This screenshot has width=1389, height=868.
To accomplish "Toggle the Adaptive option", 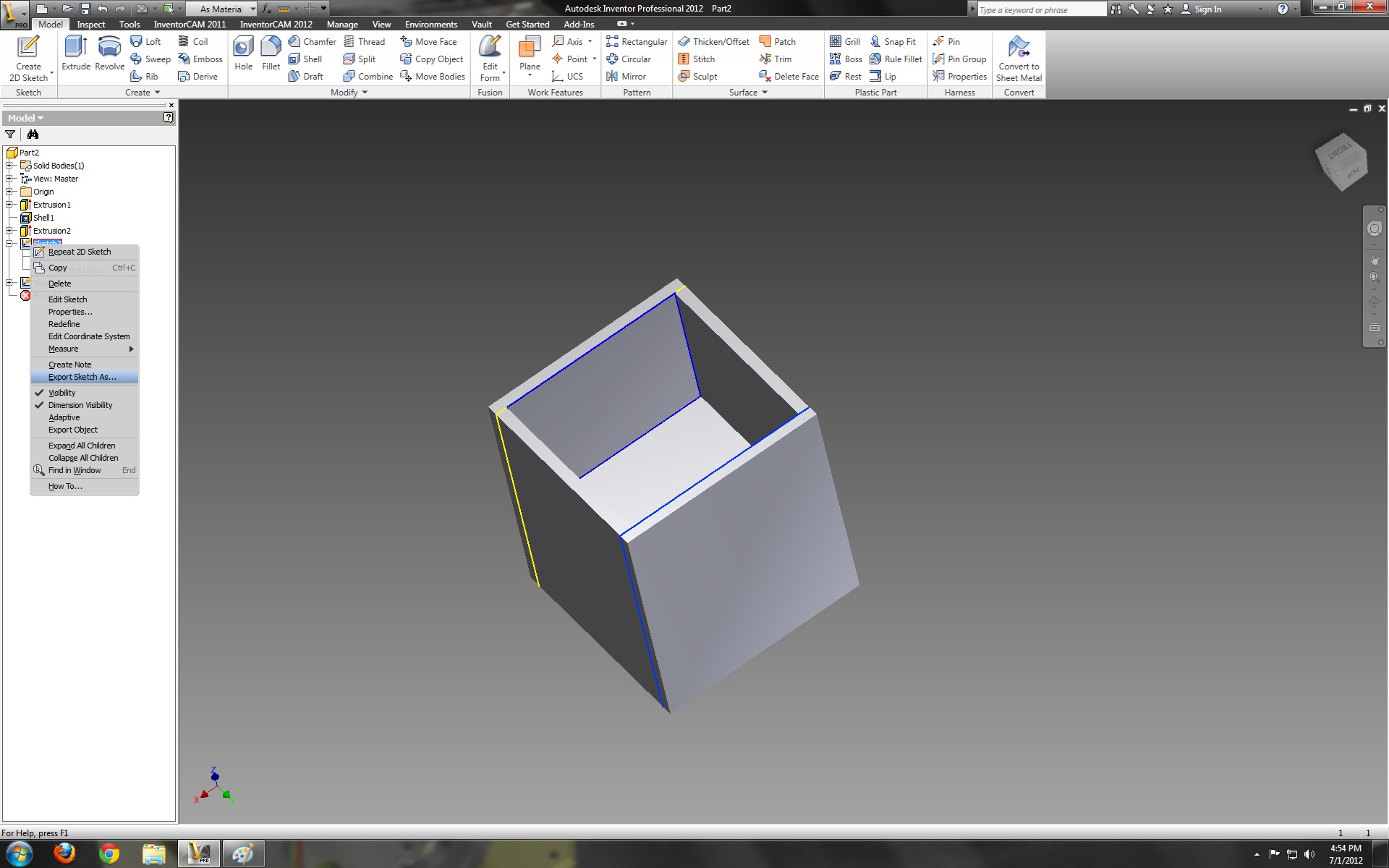I will 64,417.
